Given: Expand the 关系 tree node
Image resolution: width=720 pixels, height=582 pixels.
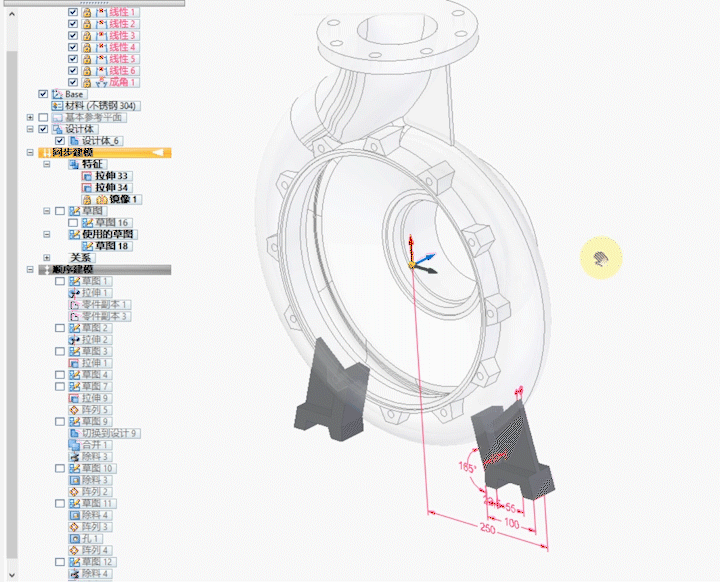Looking at the screenshot, I should 47,257.
